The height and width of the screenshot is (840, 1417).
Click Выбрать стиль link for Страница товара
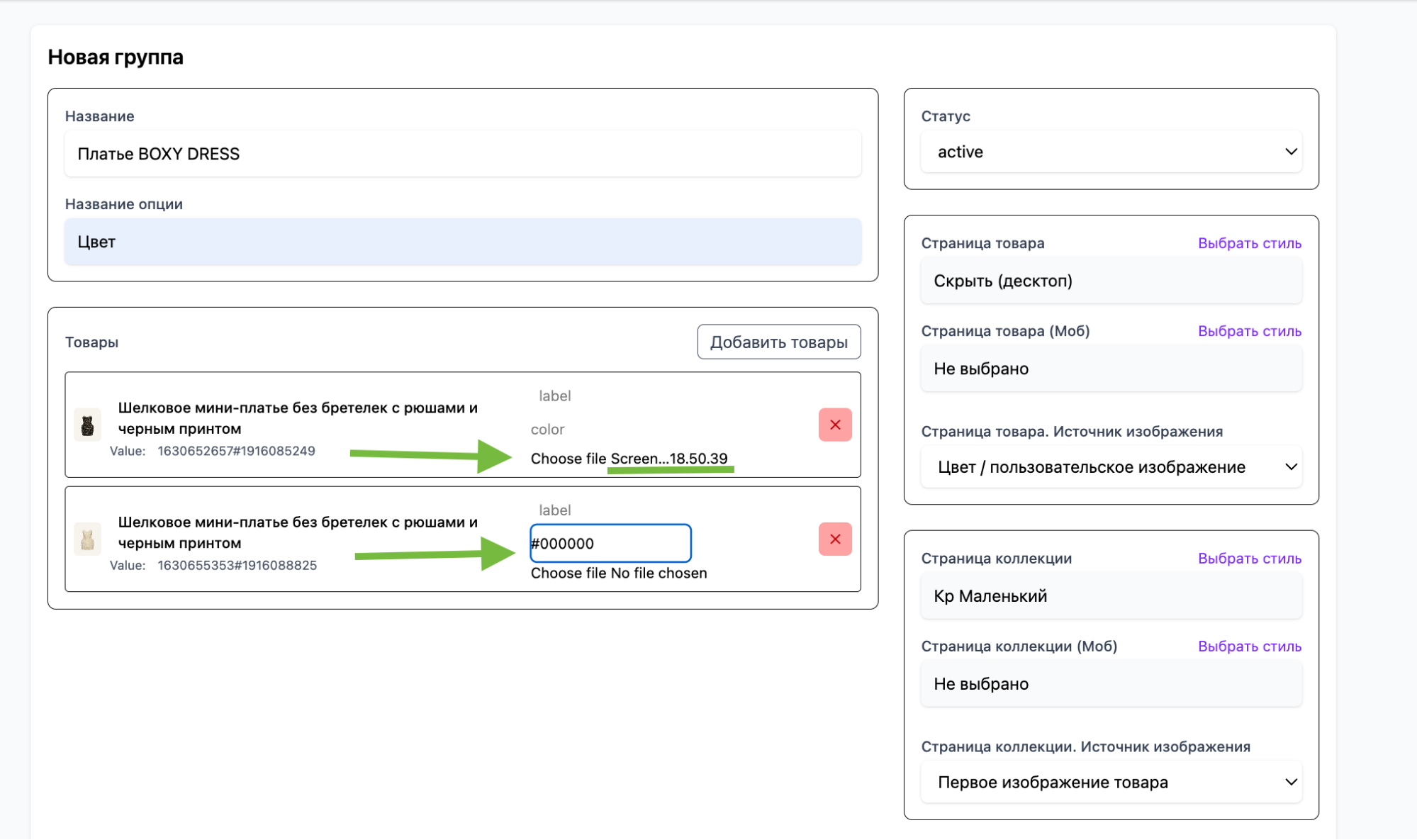(x=1249, y=243)
